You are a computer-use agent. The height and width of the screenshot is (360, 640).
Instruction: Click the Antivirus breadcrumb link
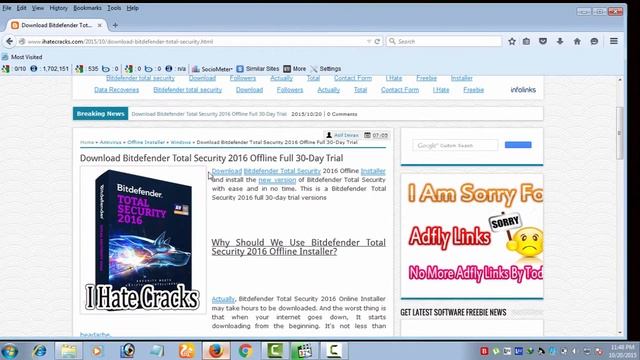[x=111, y=142]
